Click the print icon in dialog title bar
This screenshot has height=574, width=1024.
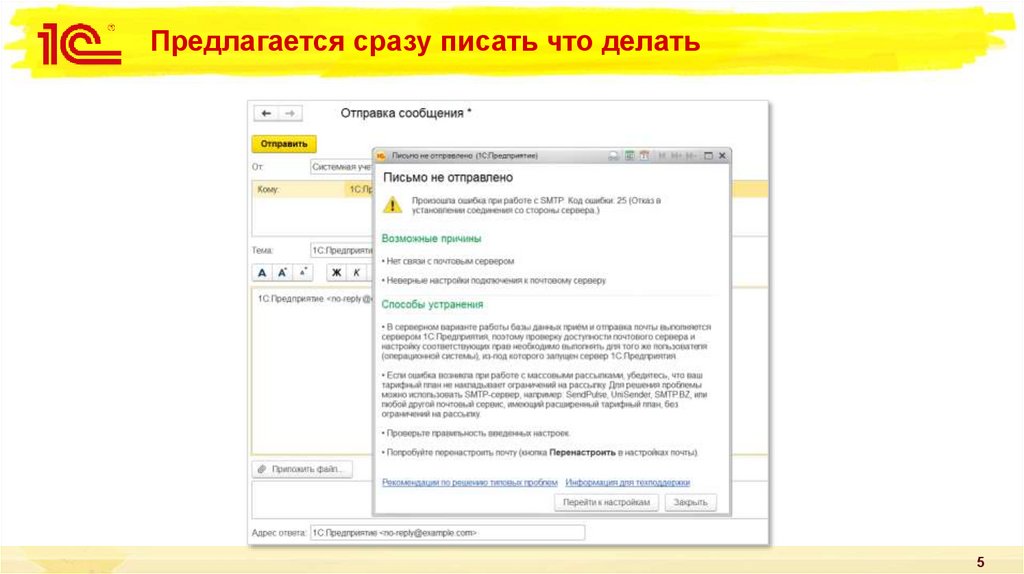pos(613,156)
